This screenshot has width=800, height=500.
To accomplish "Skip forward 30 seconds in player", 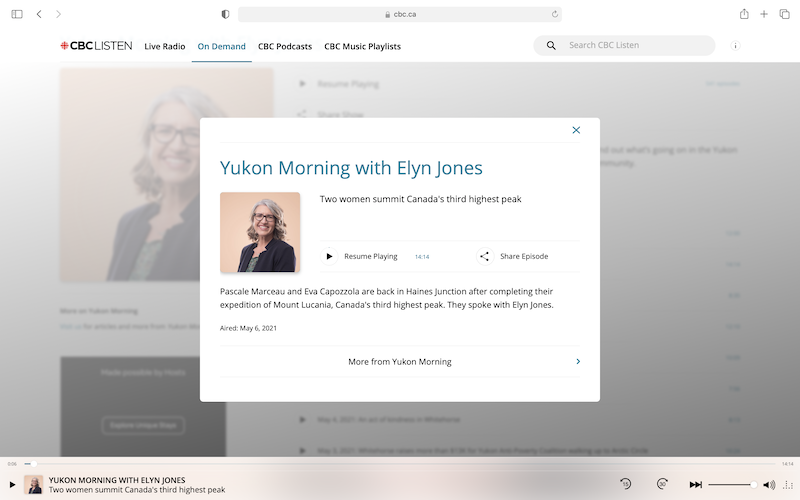I will tap(662, 484).
